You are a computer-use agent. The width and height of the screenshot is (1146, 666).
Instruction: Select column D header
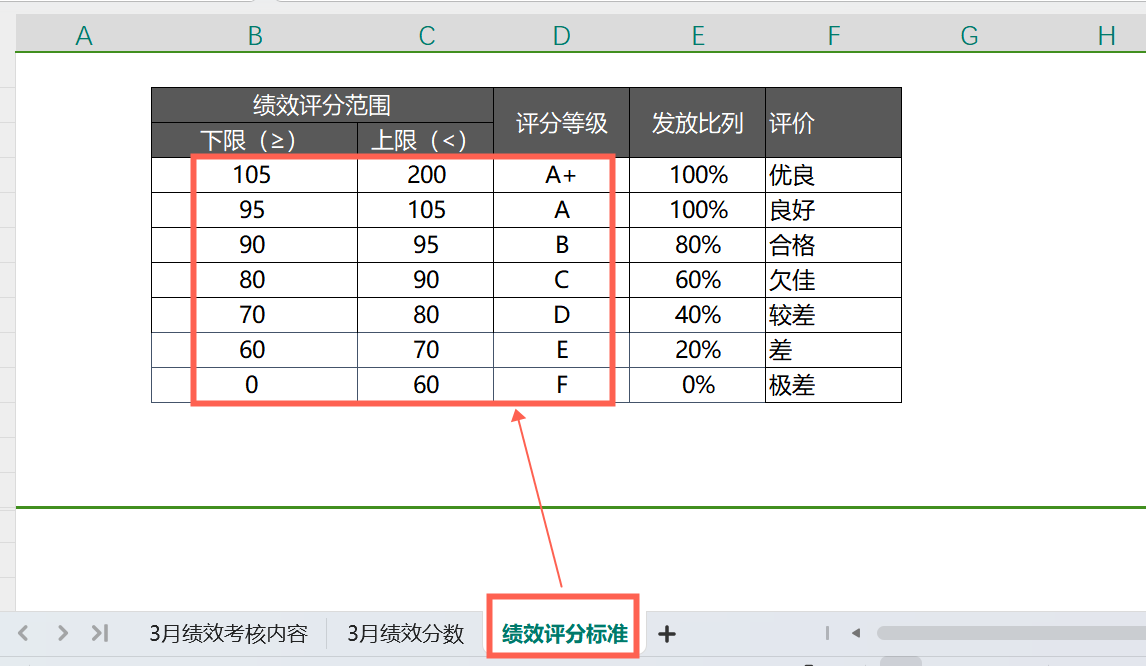(561, 35)
